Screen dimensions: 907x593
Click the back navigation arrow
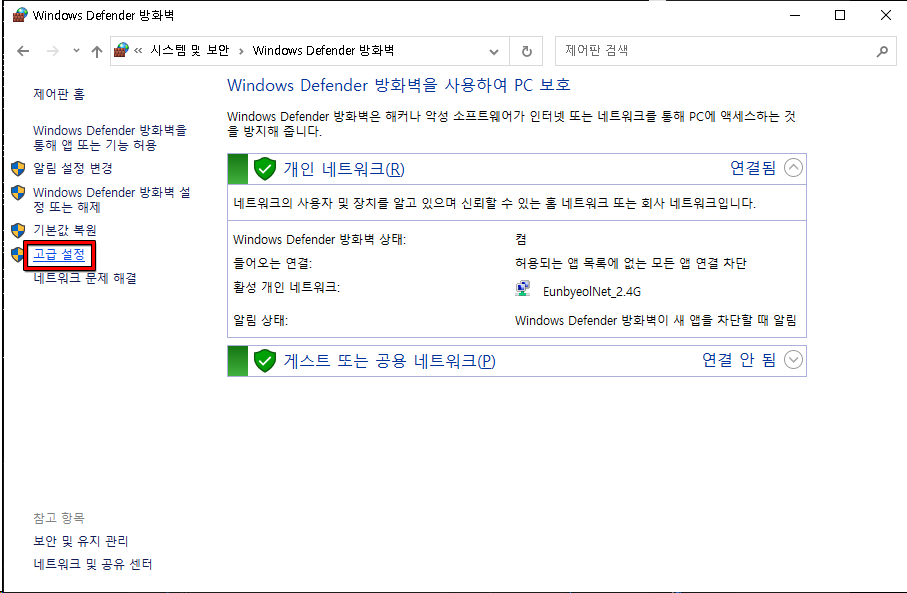(x=22, y=51)
